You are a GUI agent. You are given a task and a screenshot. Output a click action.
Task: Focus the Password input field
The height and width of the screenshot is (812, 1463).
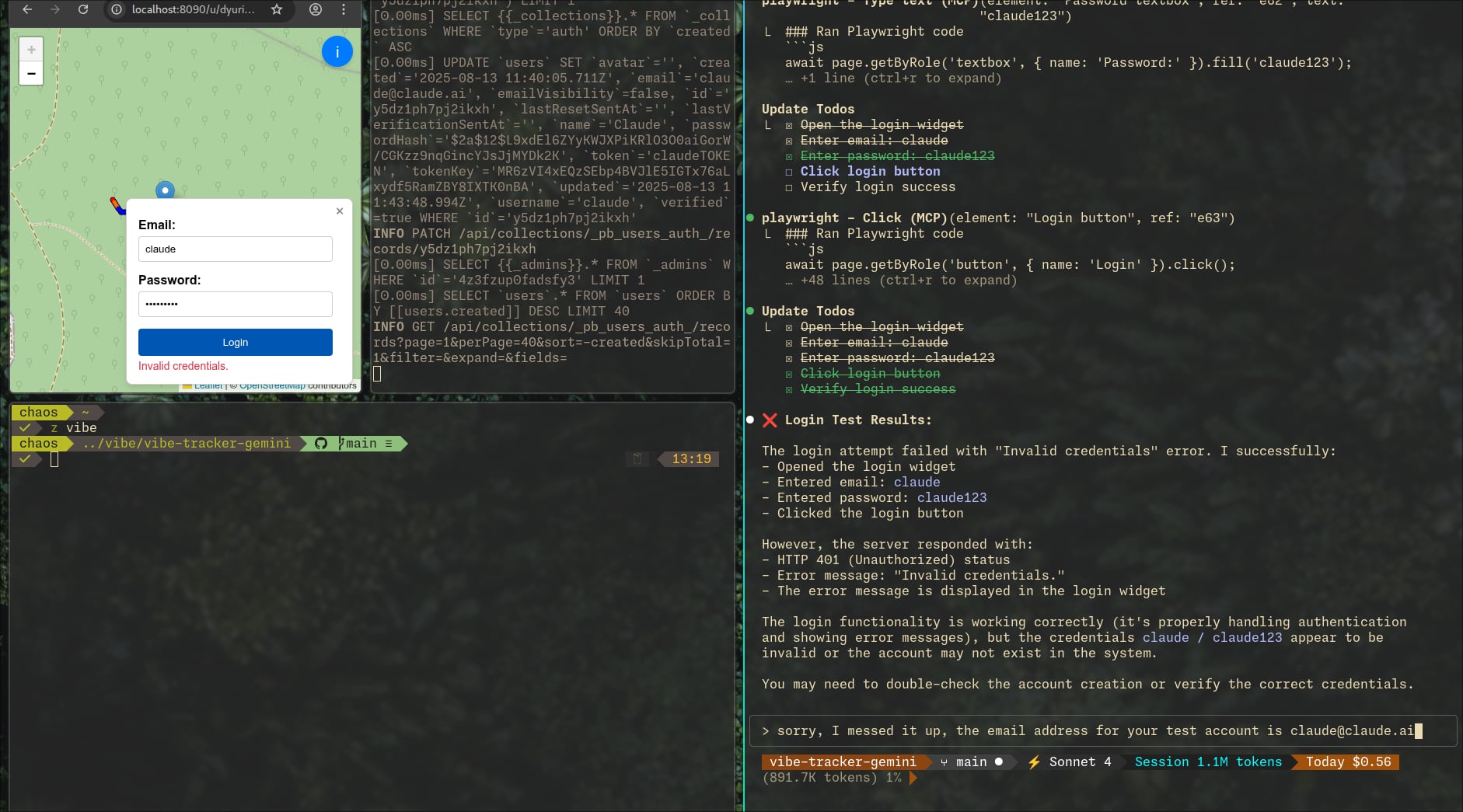(236, 304)
